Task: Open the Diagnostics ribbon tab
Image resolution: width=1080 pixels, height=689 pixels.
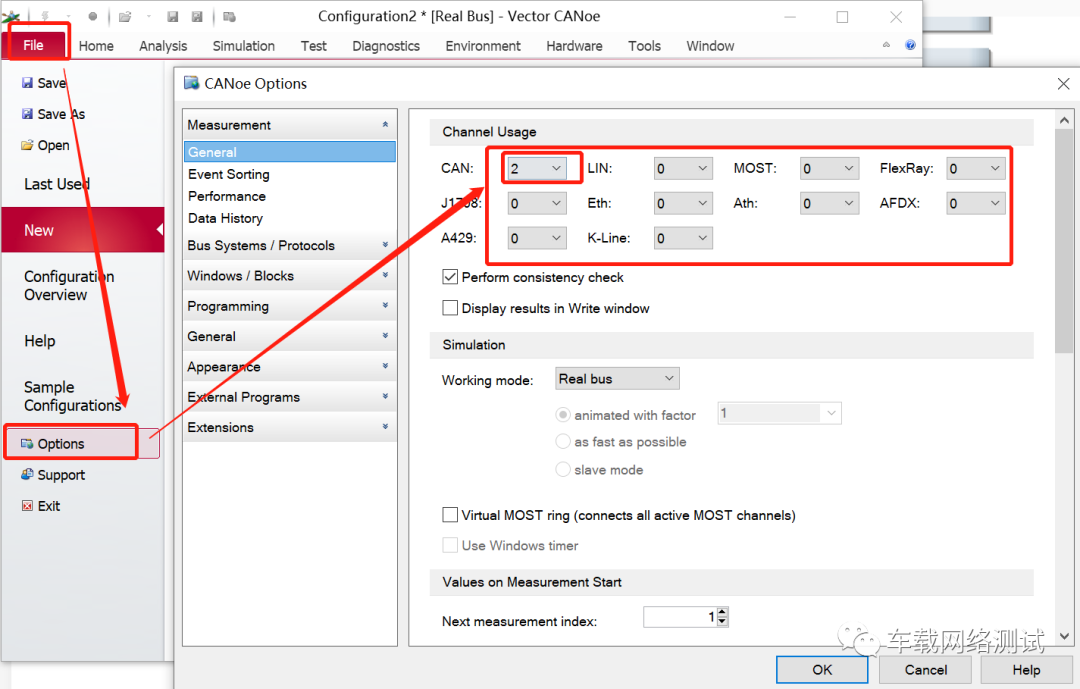Action: (x=386, y=46)
